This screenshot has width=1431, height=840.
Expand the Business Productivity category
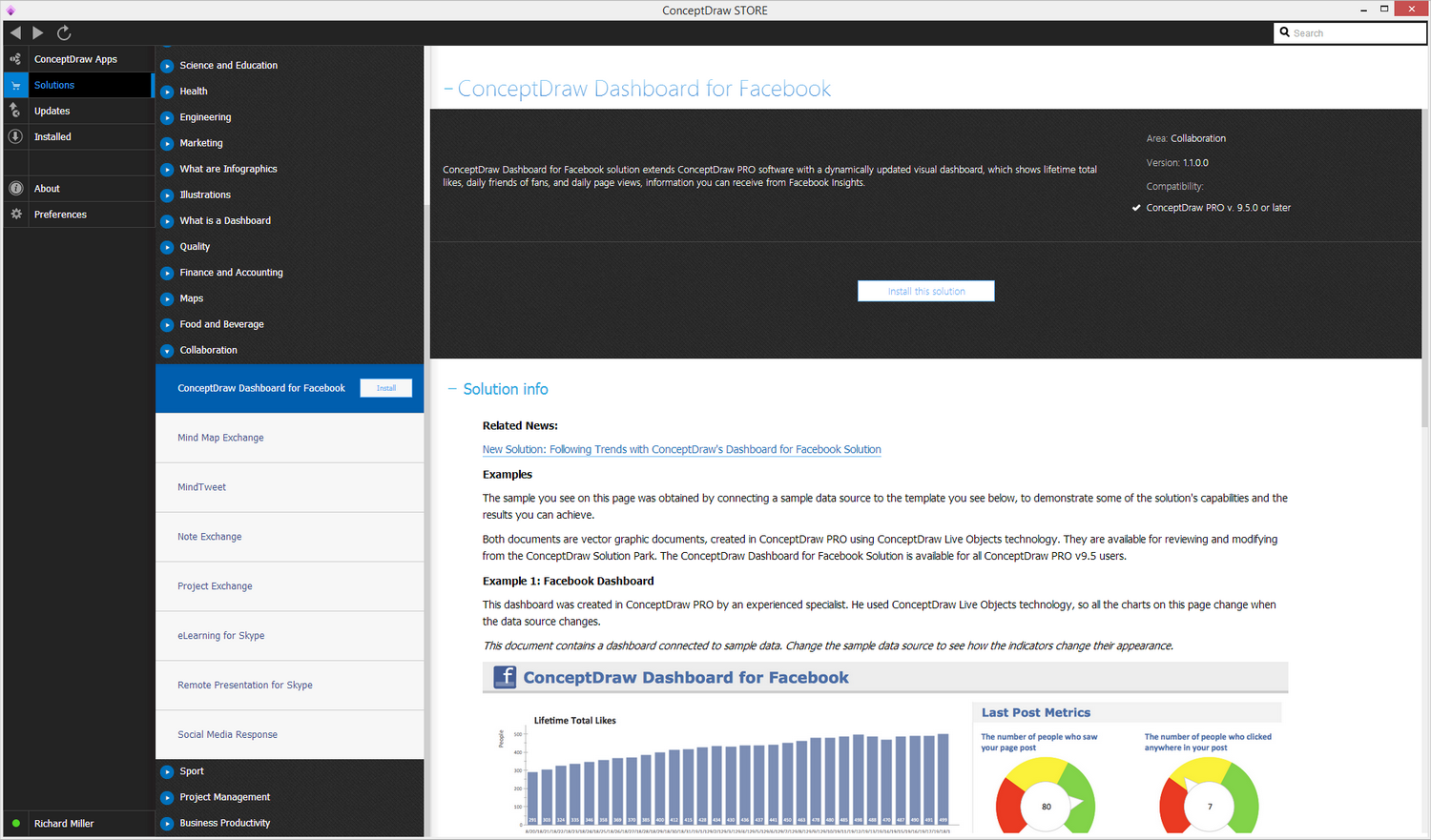(x=167, y=823)
